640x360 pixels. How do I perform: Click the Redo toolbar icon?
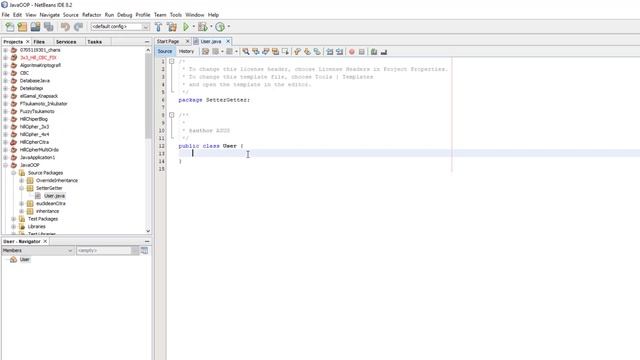point(78,27)
